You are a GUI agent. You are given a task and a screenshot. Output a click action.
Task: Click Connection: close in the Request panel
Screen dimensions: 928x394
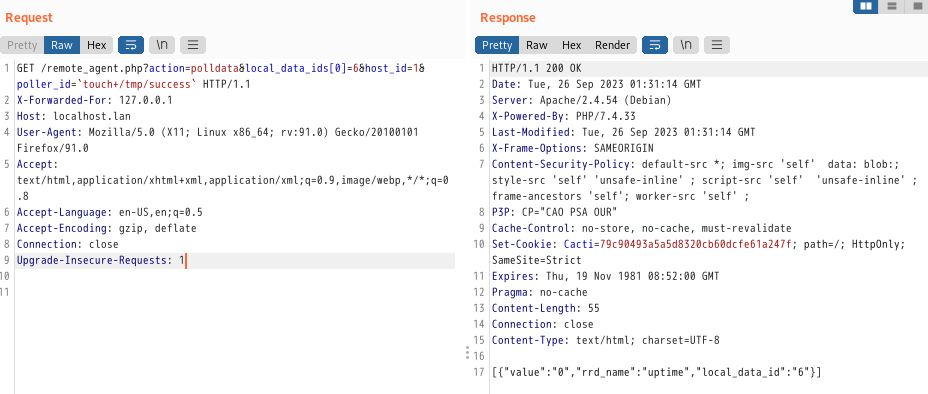click(x=67, y=244)
